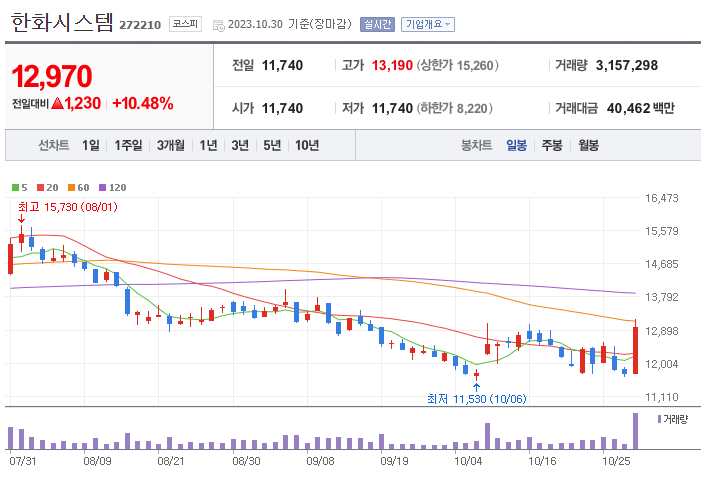701x486 pixels.
Task: Click the trading volume 3,157,298
Action: coord(627,66)
